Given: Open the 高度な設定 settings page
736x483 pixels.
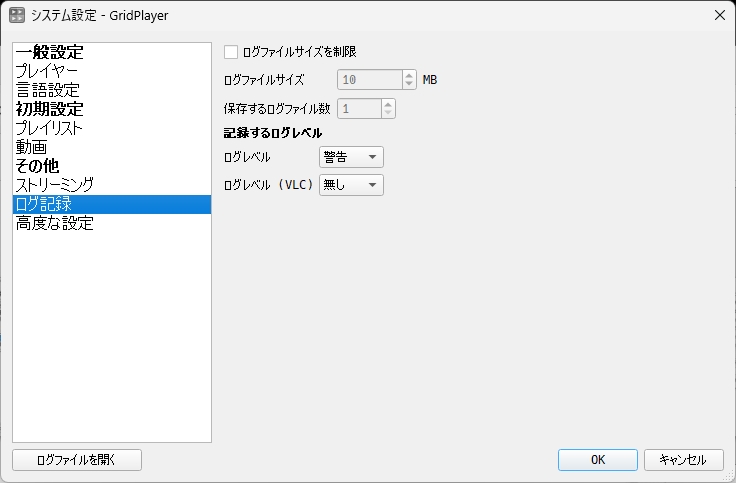Looking at the screenshot, I should click(55, 224).
